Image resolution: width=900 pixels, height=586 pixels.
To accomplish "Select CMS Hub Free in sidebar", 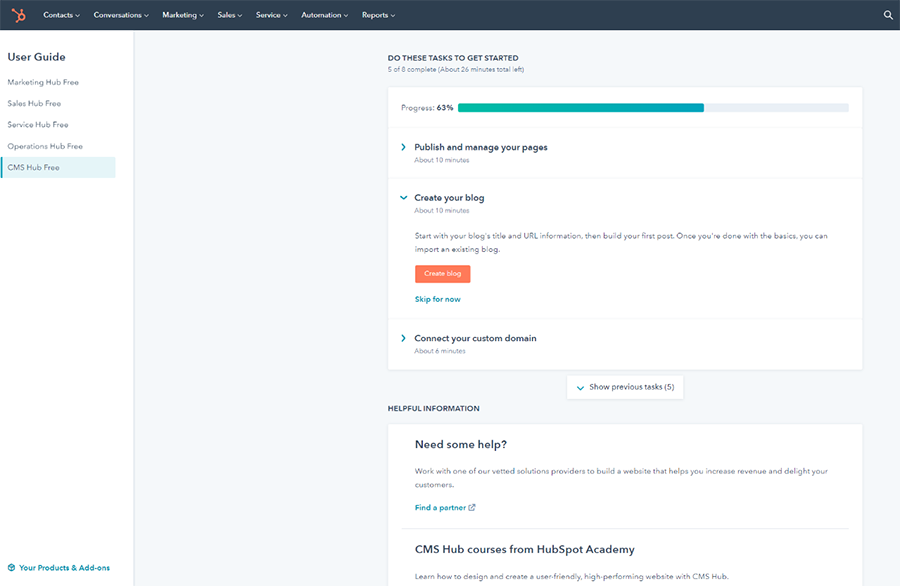I will click(59, 168).
